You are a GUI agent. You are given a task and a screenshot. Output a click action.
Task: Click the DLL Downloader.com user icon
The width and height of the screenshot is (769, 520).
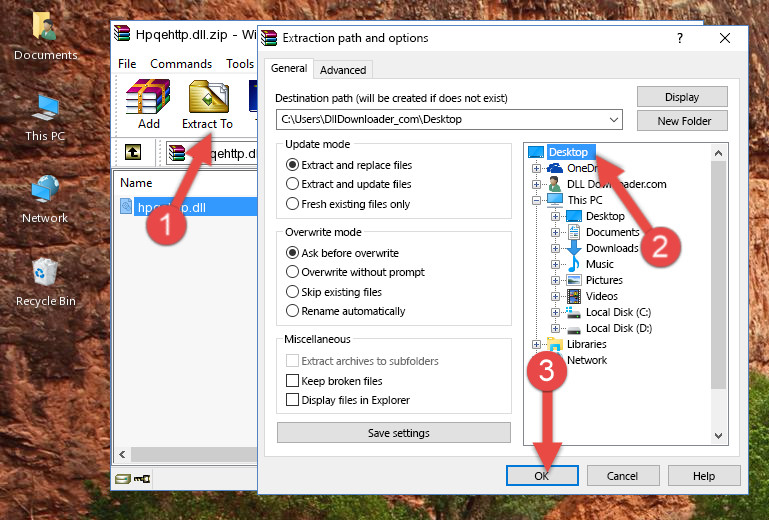555,184
